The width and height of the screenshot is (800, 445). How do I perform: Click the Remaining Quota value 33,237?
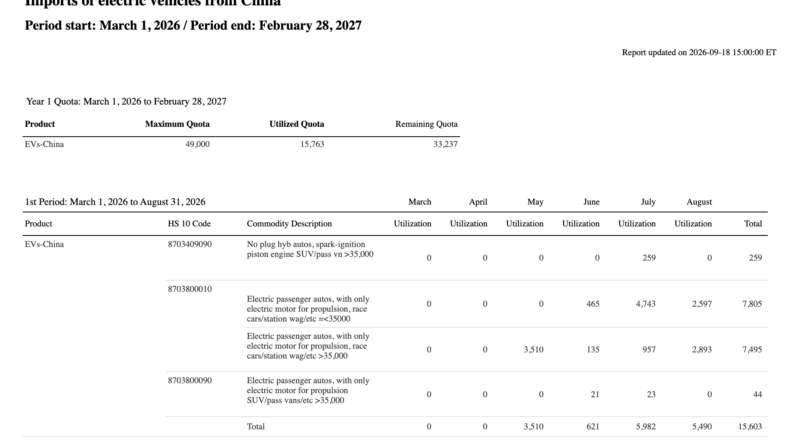445,144
